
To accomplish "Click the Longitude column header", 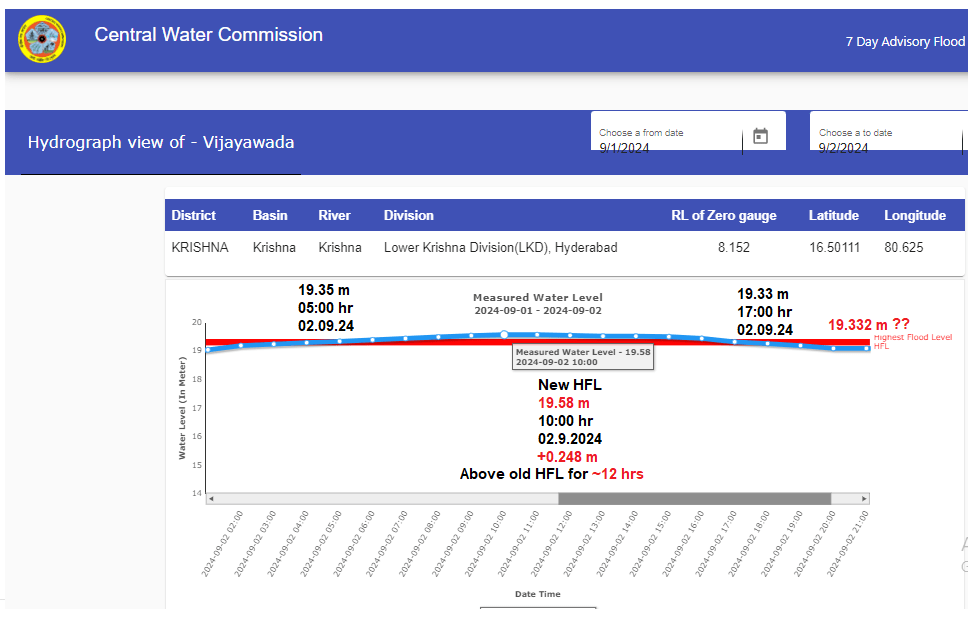I will click(x=914, y=215).
